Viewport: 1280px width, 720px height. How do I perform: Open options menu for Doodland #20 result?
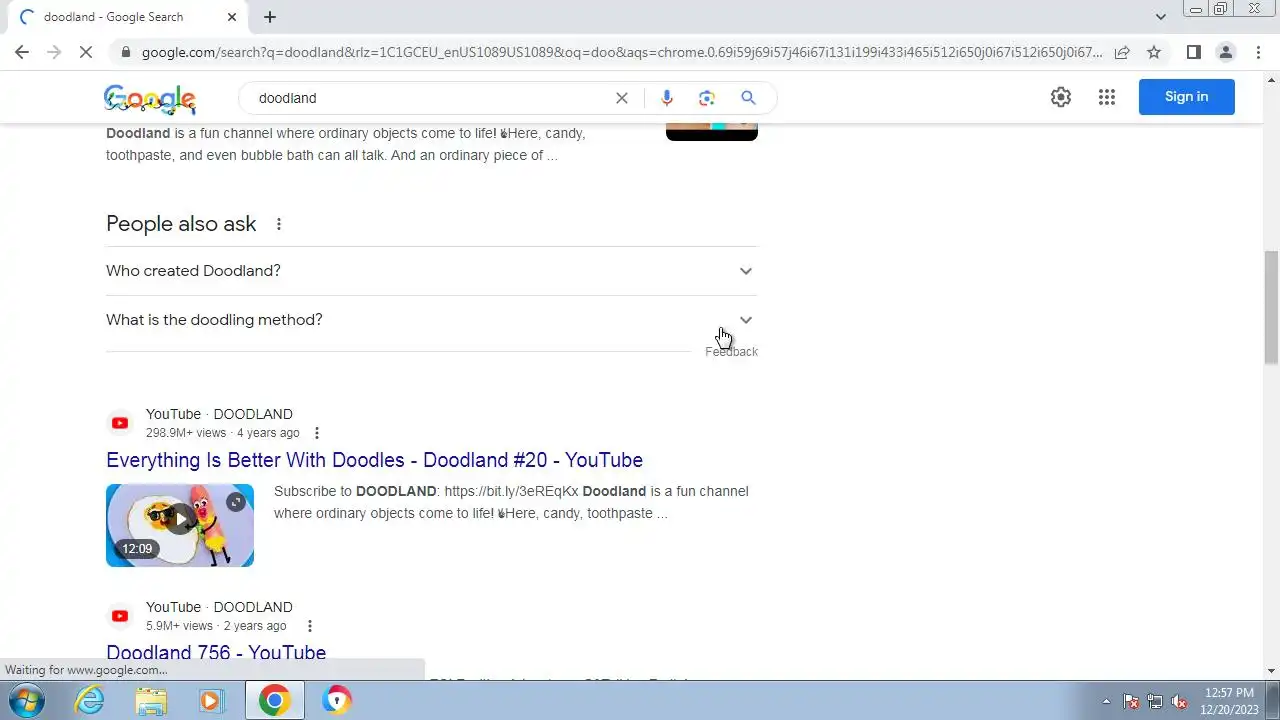point(317,433)
